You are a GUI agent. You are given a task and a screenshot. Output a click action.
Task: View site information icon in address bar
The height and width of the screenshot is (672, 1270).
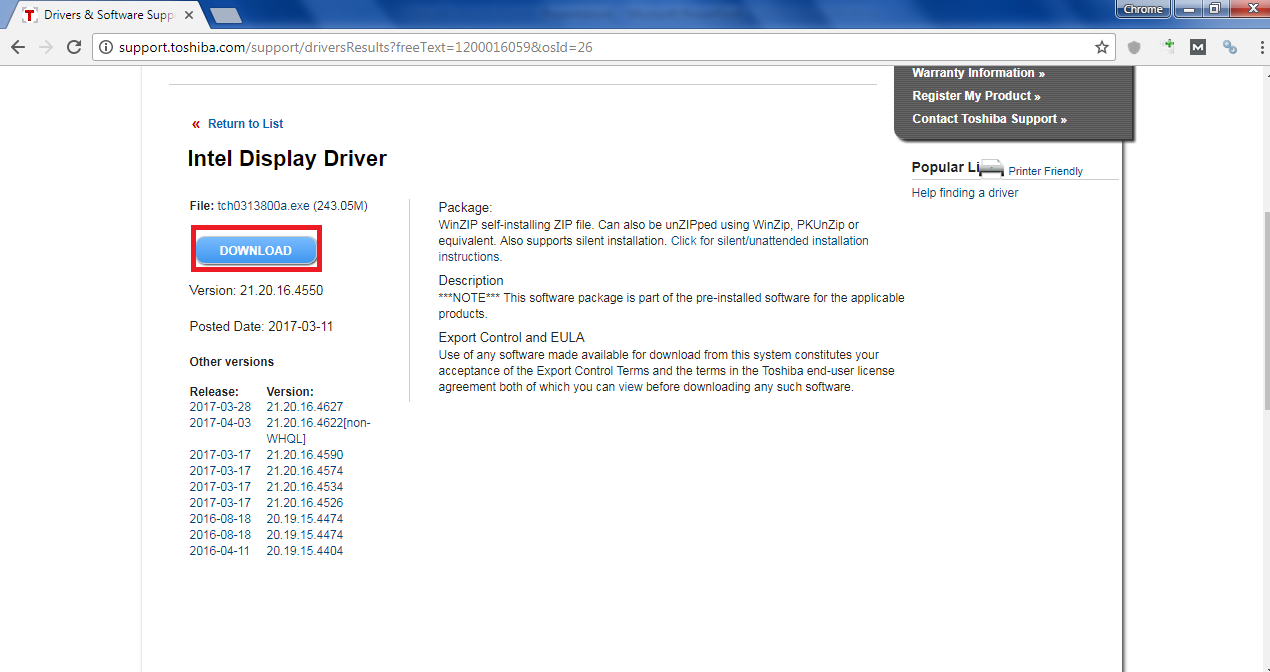[106, 47]
